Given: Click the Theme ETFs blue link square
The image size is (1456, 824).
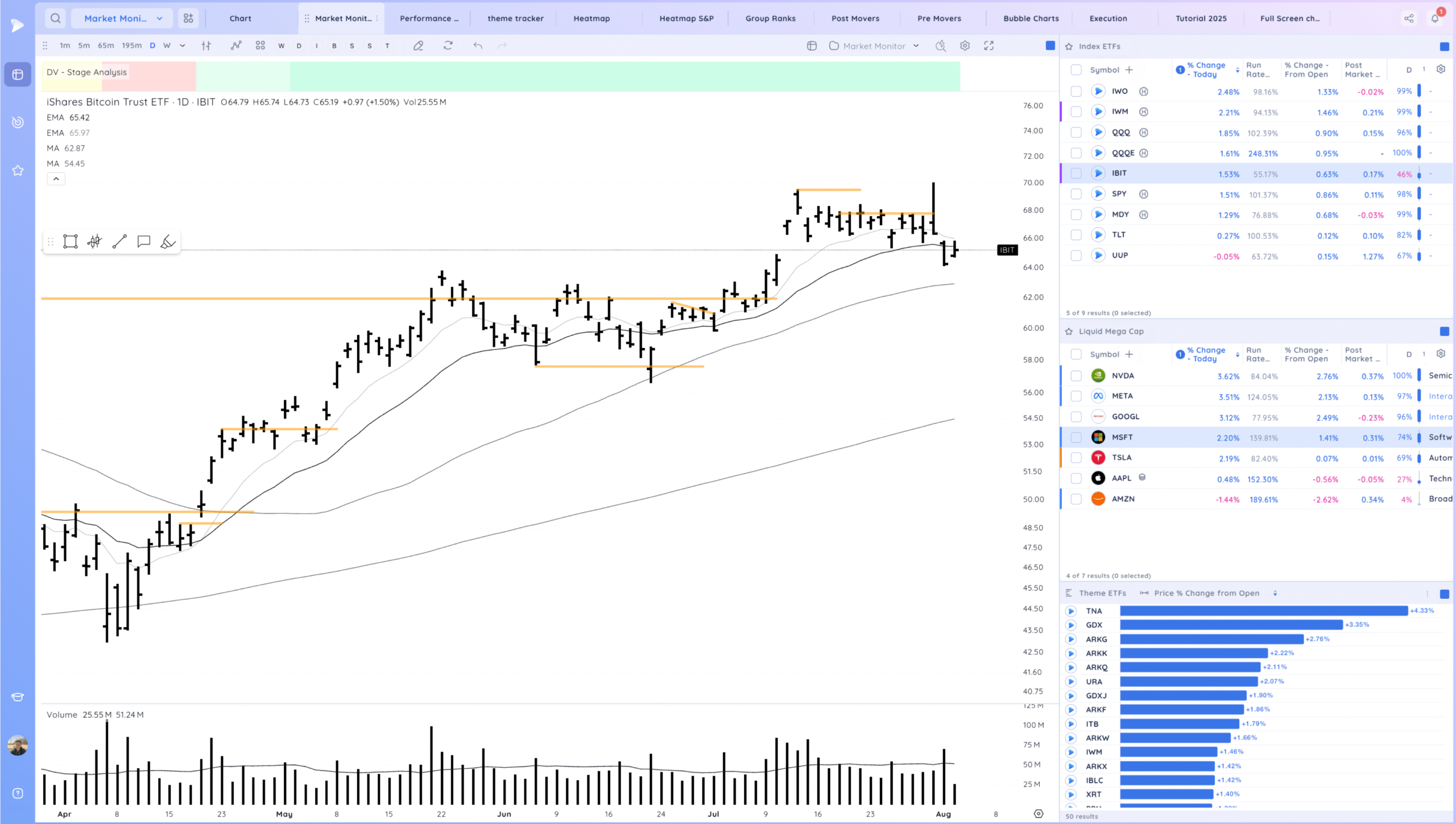Looking at the screenshot, I should click(1444, 594).
